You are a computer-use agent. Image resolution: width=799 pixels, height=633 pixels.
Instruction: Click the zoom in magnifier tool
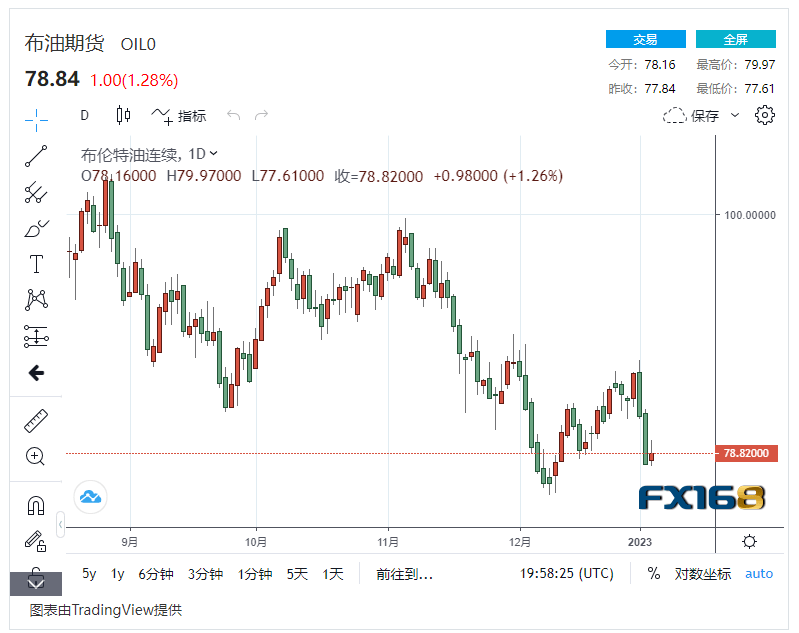(x=36, y=457)
